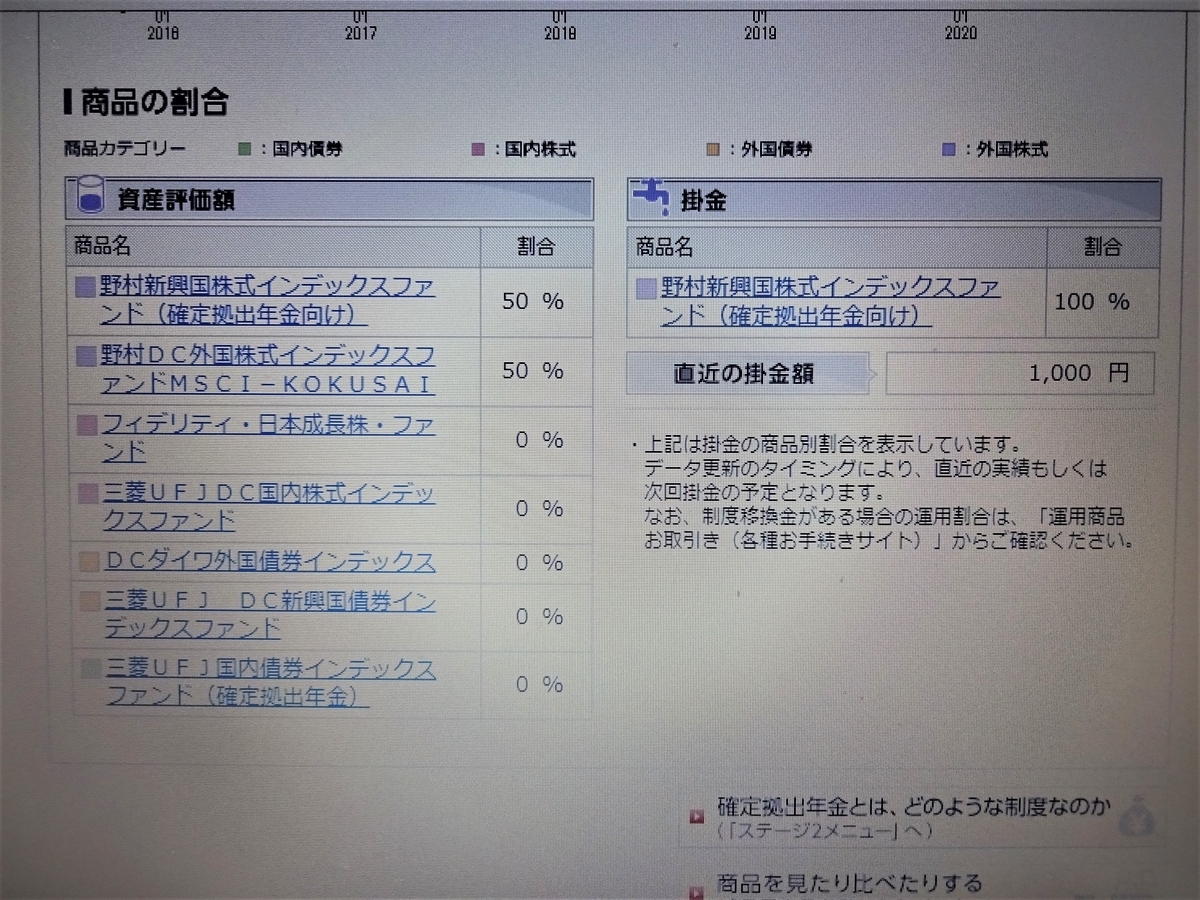Click the 外国株式 purple legend swatch
The height and width of the screenshot is (900, 1200).
click(x=949, y=150)
